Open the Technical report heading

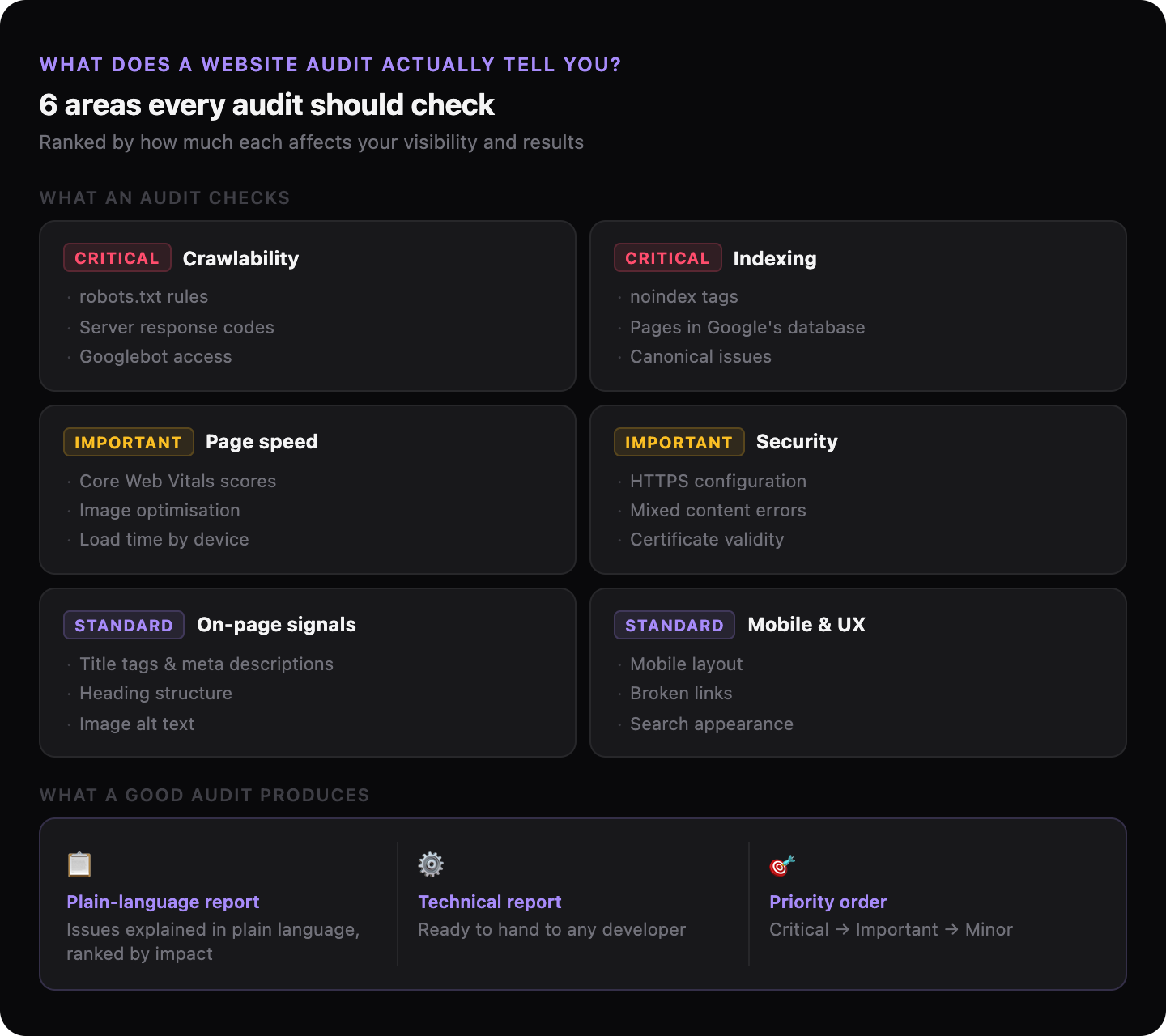click(x=490, y=902)
